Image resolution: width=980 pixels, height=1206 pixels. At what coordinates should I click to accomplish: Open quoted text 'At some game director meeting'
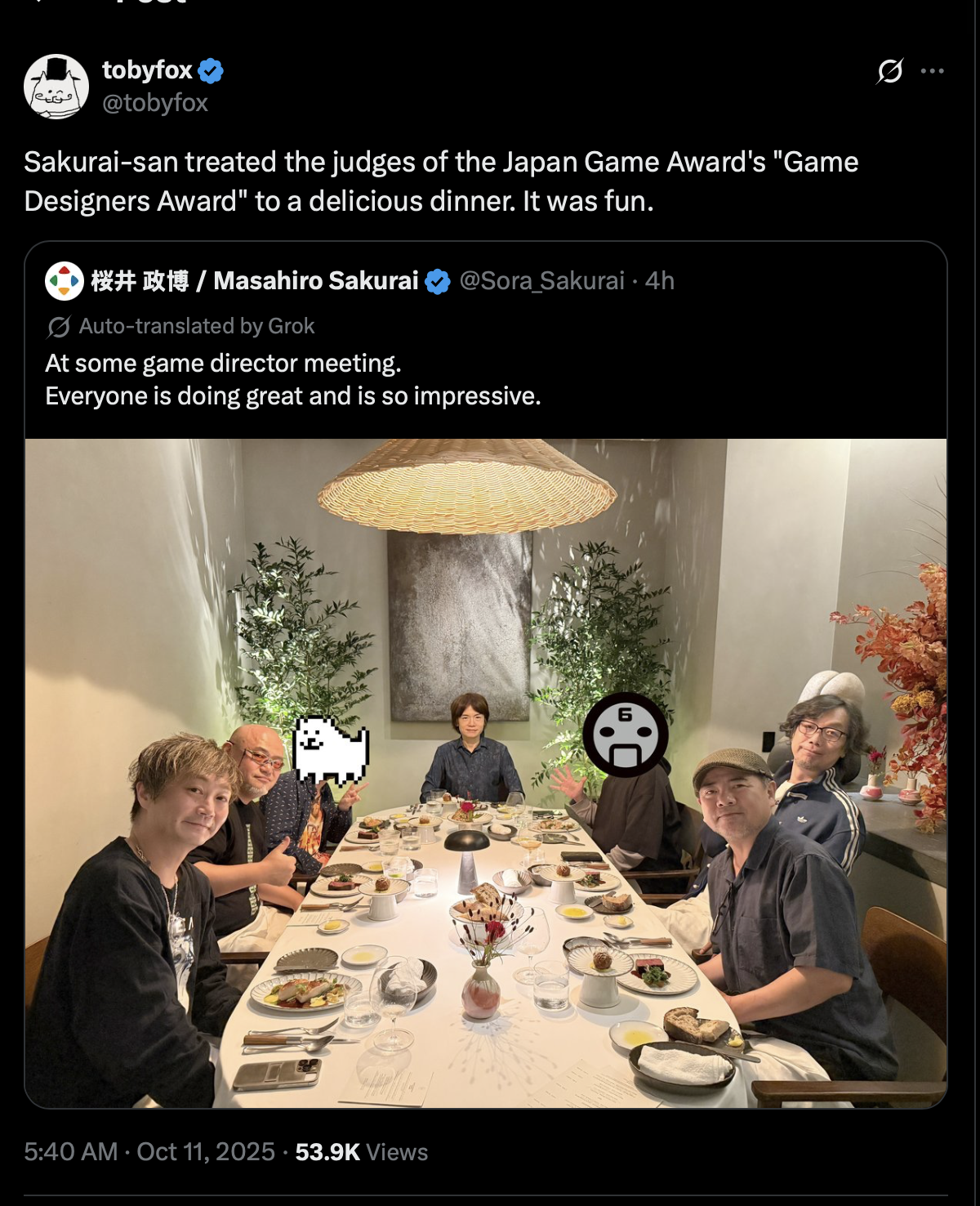tap(223, 363)
